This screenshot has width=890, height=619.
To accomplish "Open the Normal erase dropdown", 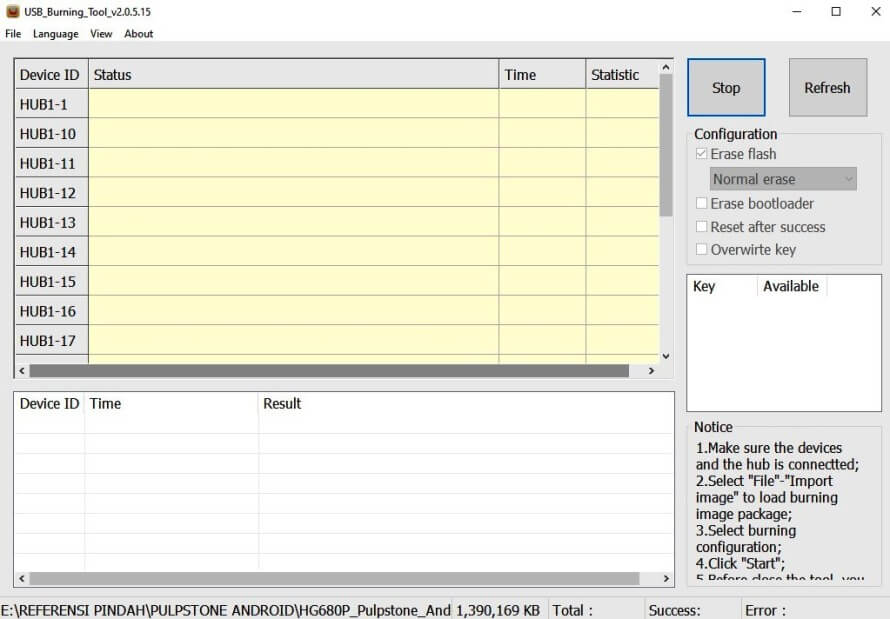I will point(847,178).
